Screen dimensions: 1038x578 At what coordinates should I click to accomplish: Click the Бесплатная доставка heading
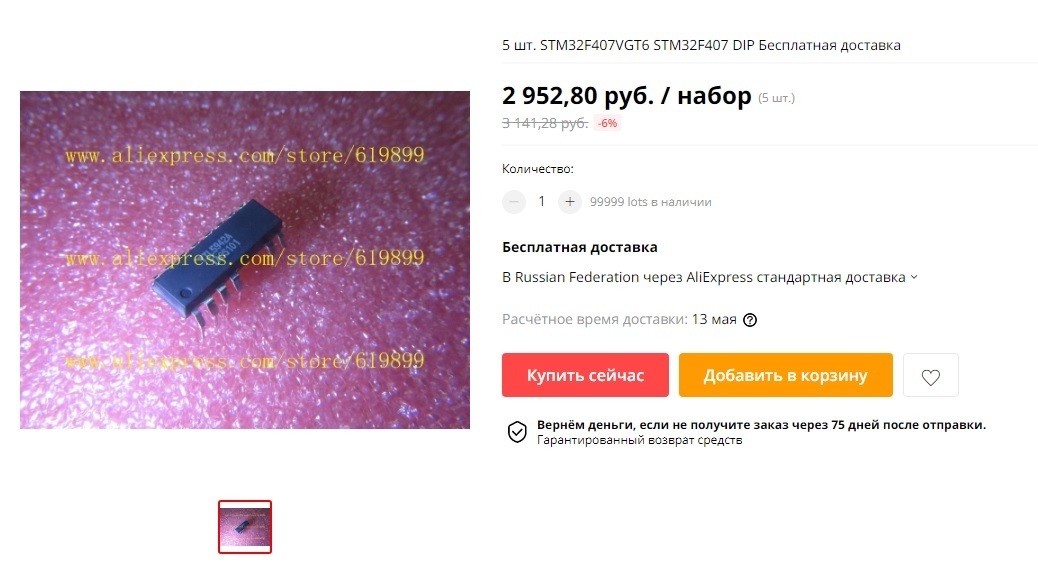pyautogui.click(x=580, y=247)
